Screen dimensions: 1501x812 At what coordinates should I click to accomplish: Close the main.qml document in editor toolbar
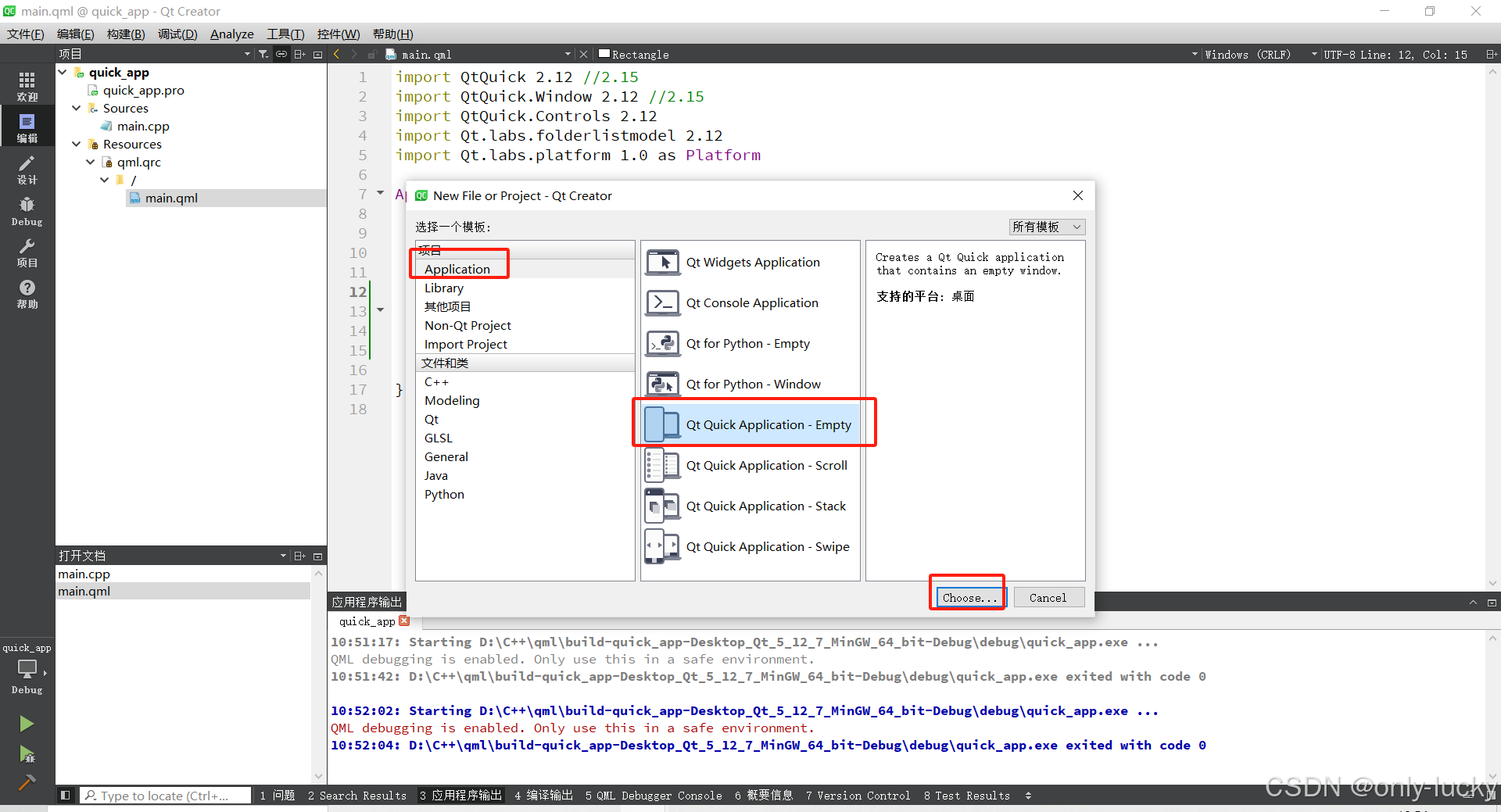tap(583, 54)
